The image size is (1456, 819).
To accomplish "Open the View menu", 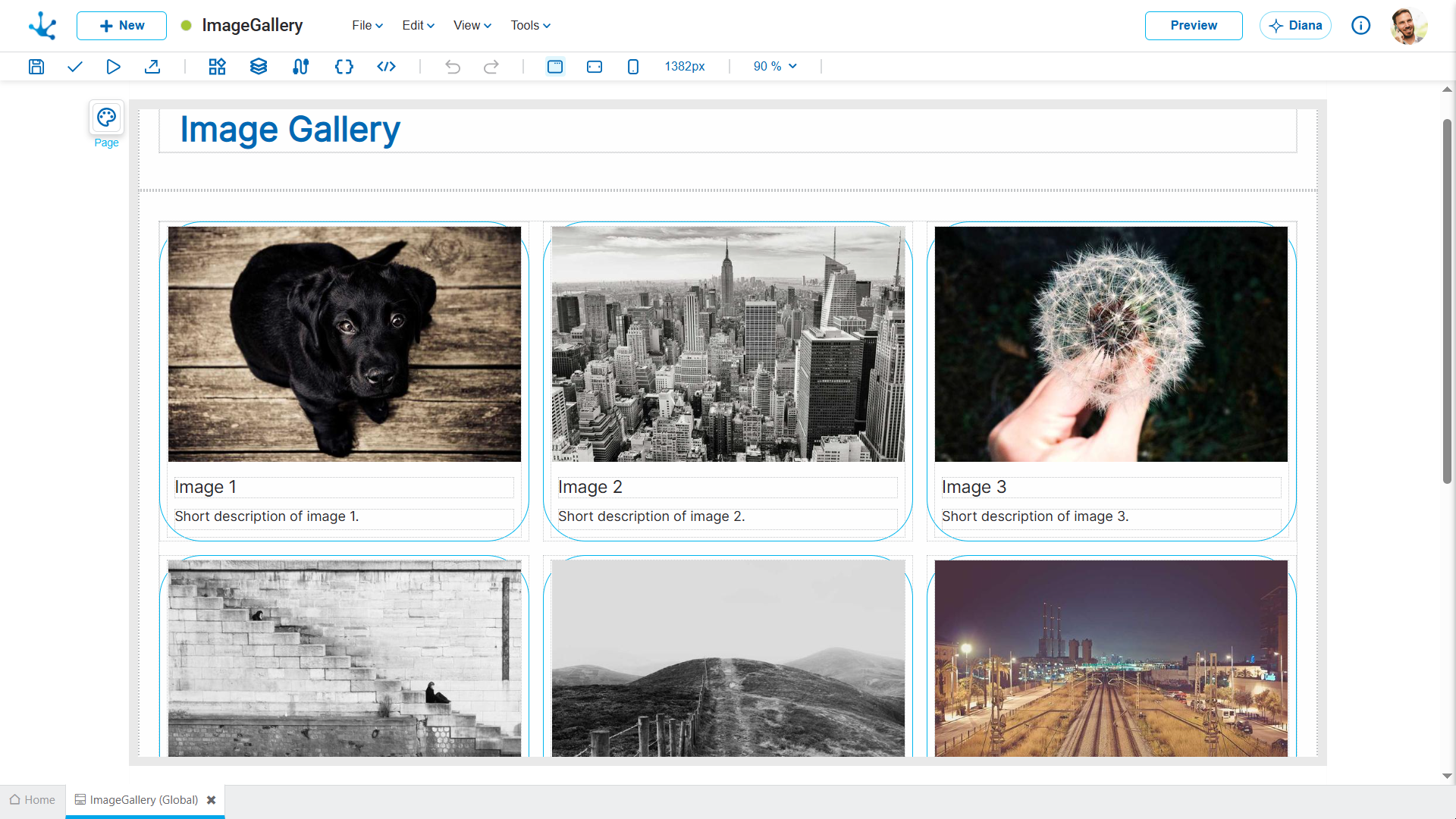I will point(472,25).
